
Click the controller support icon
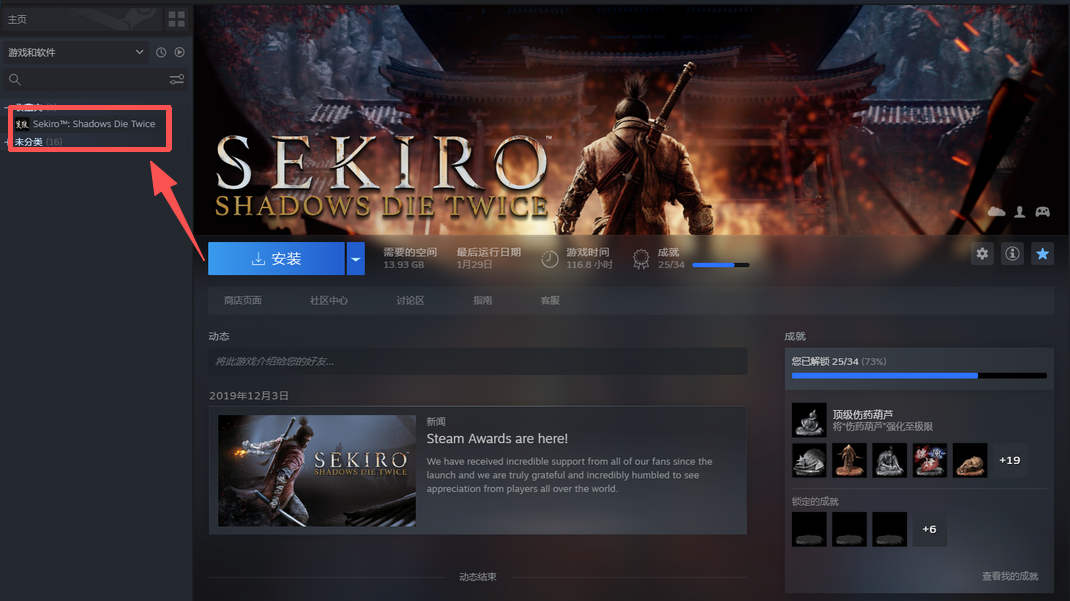pyautogui.click(x=1042, y=212)
